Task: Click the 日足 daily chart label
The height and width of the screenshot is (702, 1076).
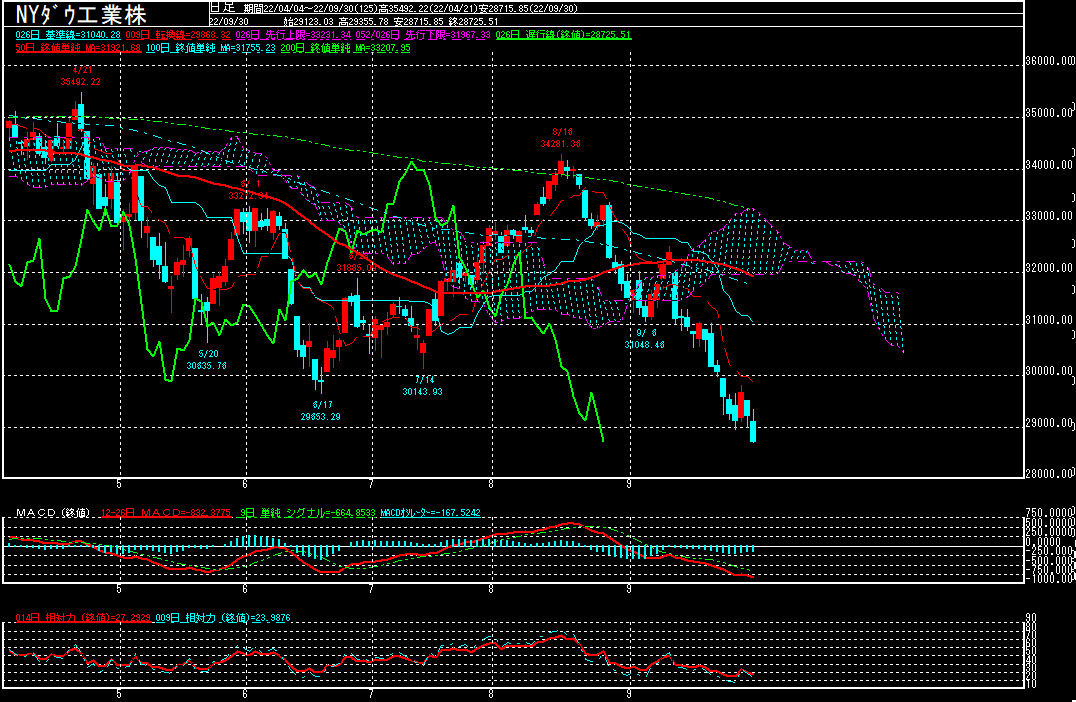Action: coord(222,8)
